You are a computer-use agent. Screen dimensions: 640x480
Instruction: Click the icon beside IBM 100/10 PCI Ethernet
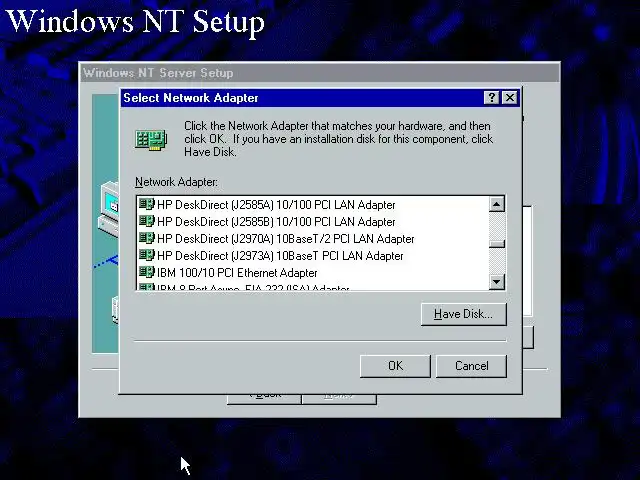(x=147, y=272)
